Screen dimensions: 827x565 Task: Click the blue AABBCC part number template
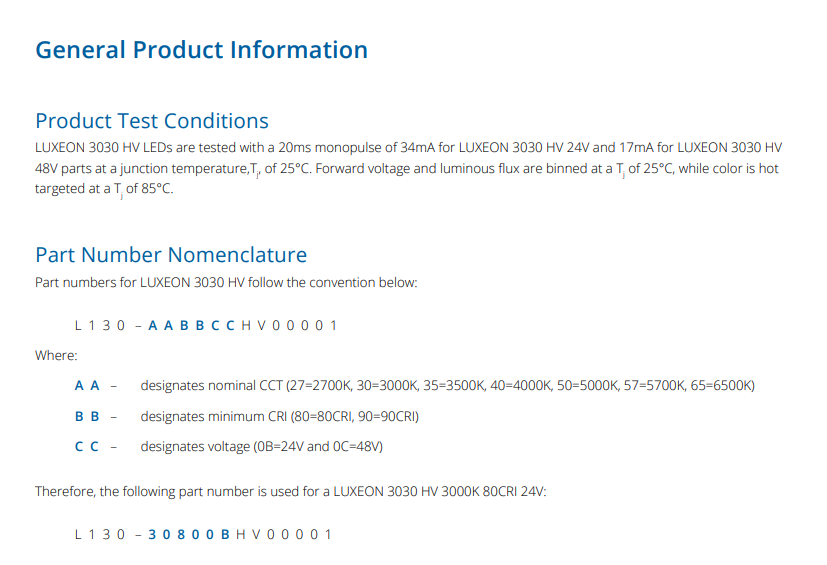tap(193, 326)
